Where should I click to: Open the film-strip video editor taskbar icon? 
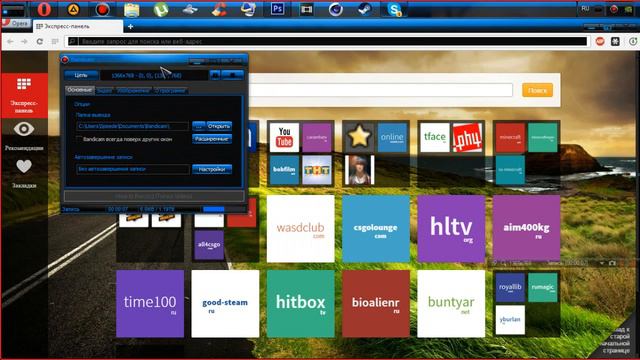tap(307, 9)
